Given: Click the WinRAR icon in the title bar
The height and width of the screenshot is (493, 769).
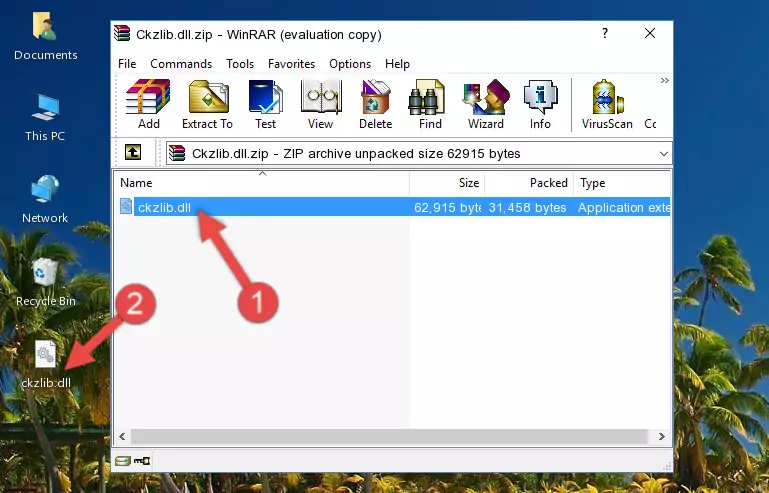Looking at the screenshot, I should (x=122, y=33).
